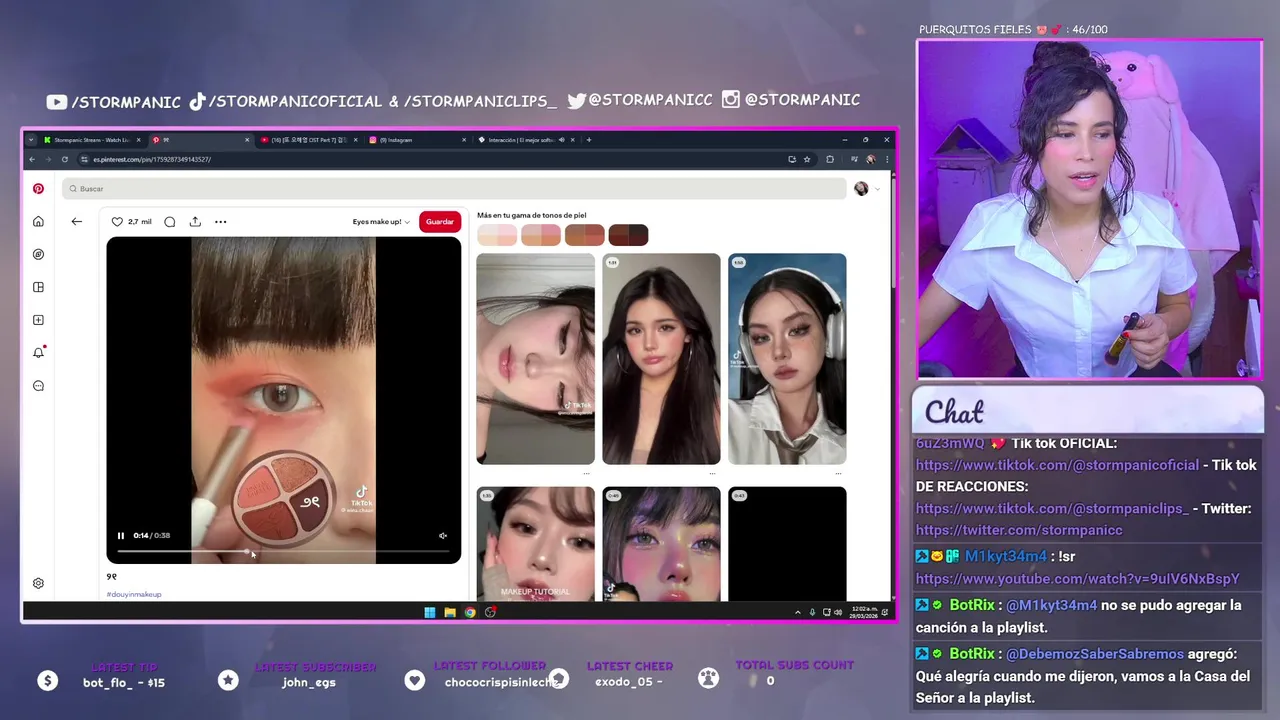Image resolution: width=1280 pixels, height=720 pixels.
Task: Open the Pinterest logo home link
Action: pyautogui.click(x=38, y=188)
